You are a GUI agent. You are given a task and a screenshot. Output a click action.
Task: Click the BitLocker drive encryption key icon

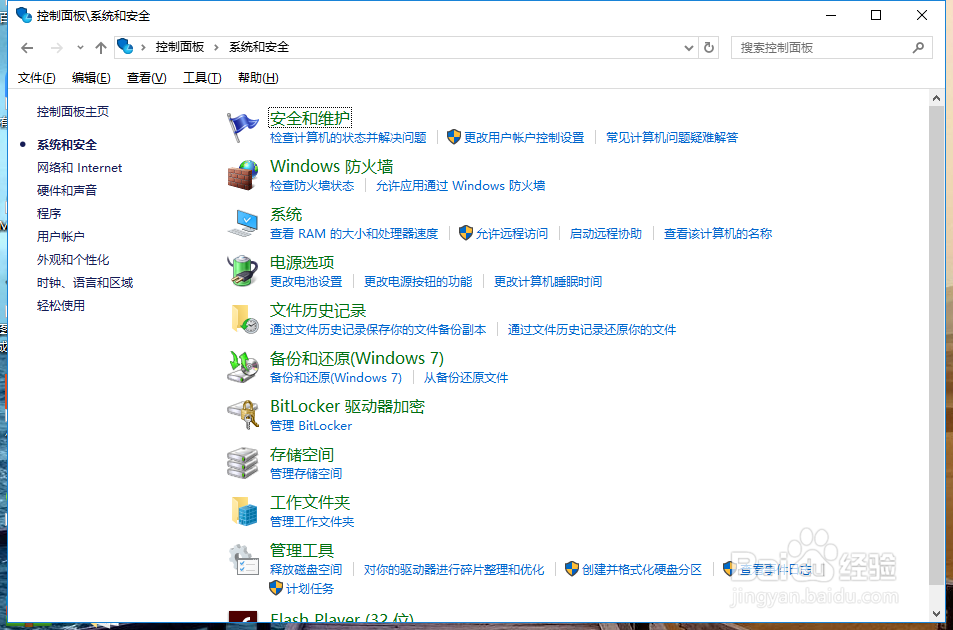(243, 415)
